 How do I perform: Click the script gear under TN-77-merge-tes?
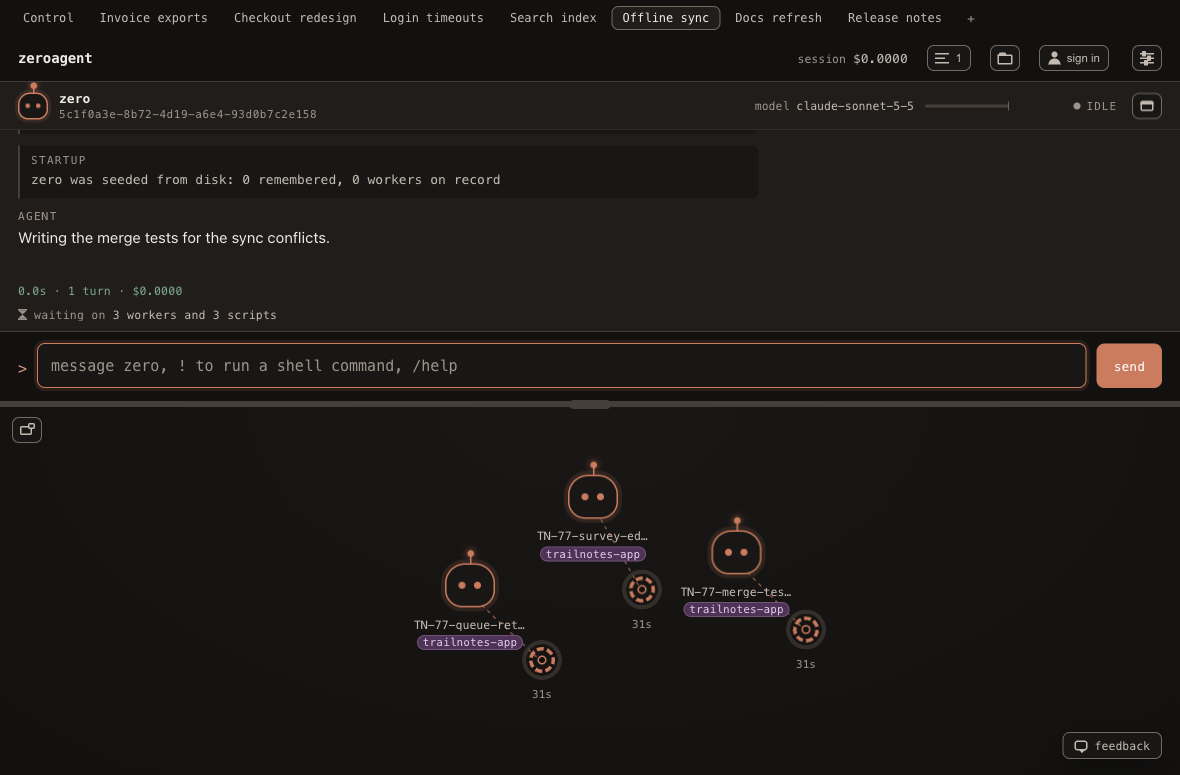tap(806, 629)
